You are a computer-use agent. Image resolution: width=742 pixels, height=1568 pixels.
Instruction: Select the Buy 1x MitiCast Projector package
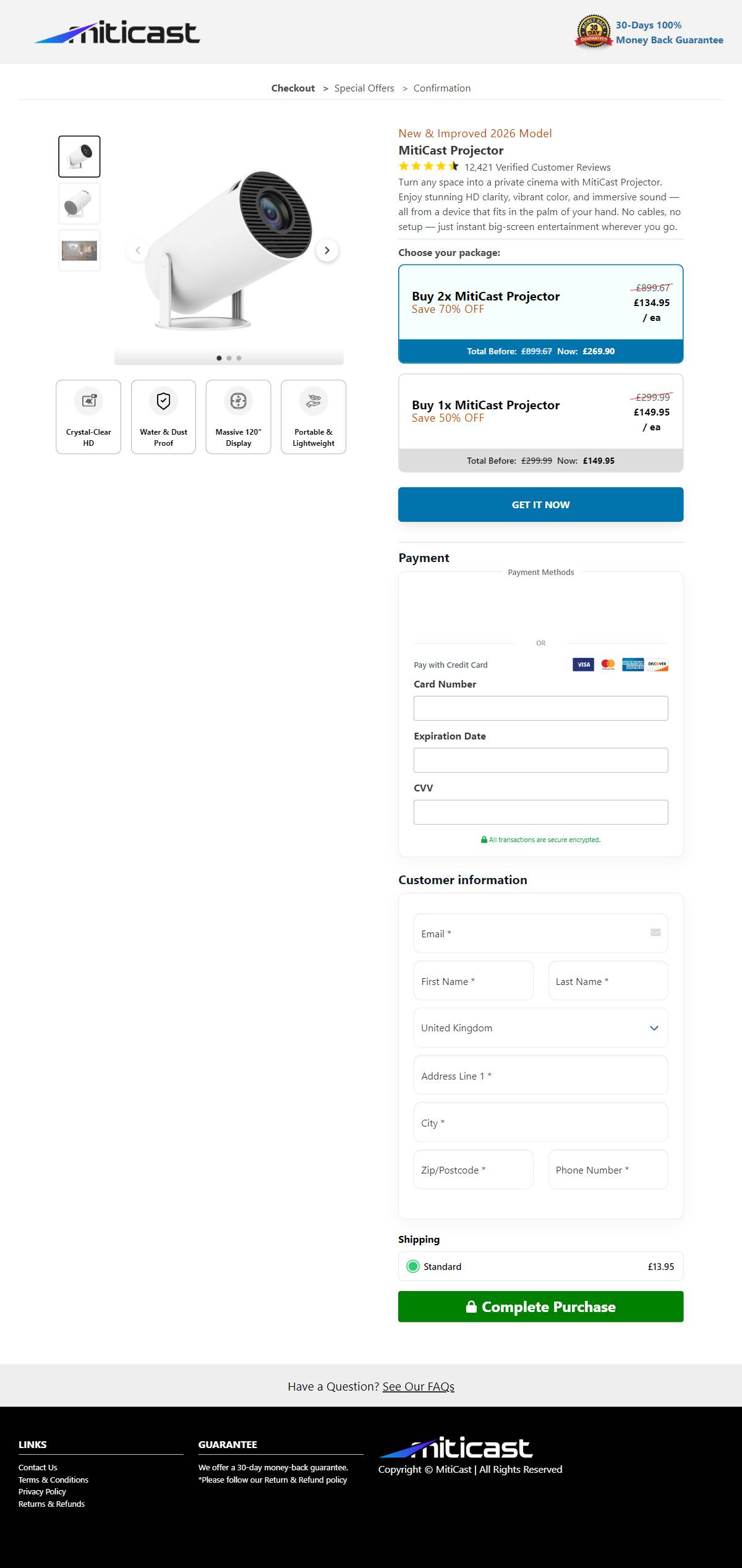540,412
